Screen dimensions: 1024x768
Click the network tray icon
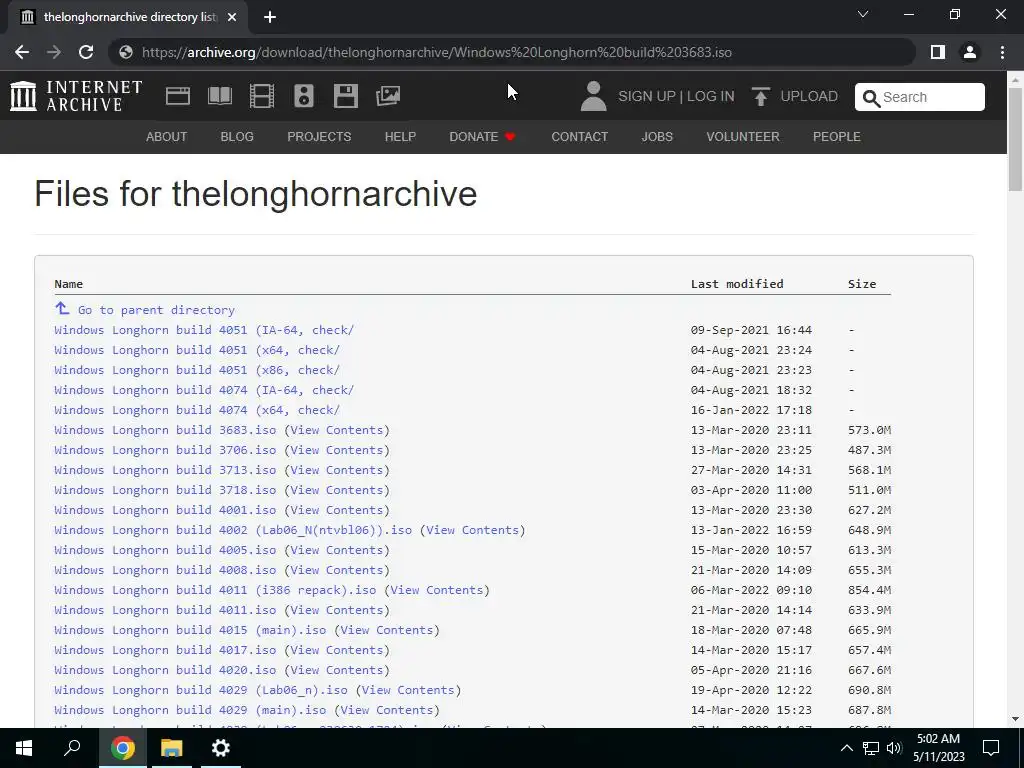tap(871, 748)
